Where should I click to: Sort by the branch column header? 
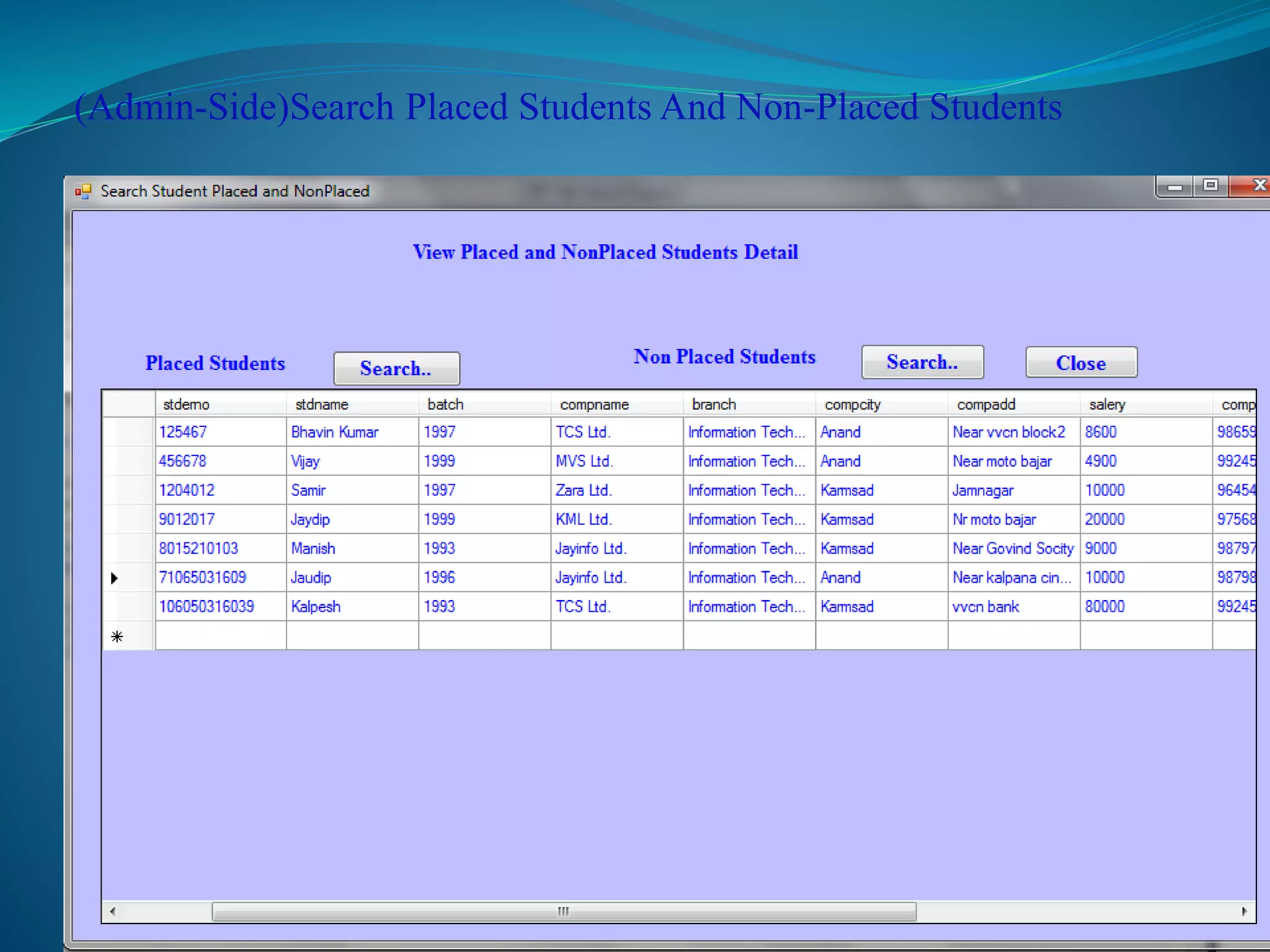point(750,404)
